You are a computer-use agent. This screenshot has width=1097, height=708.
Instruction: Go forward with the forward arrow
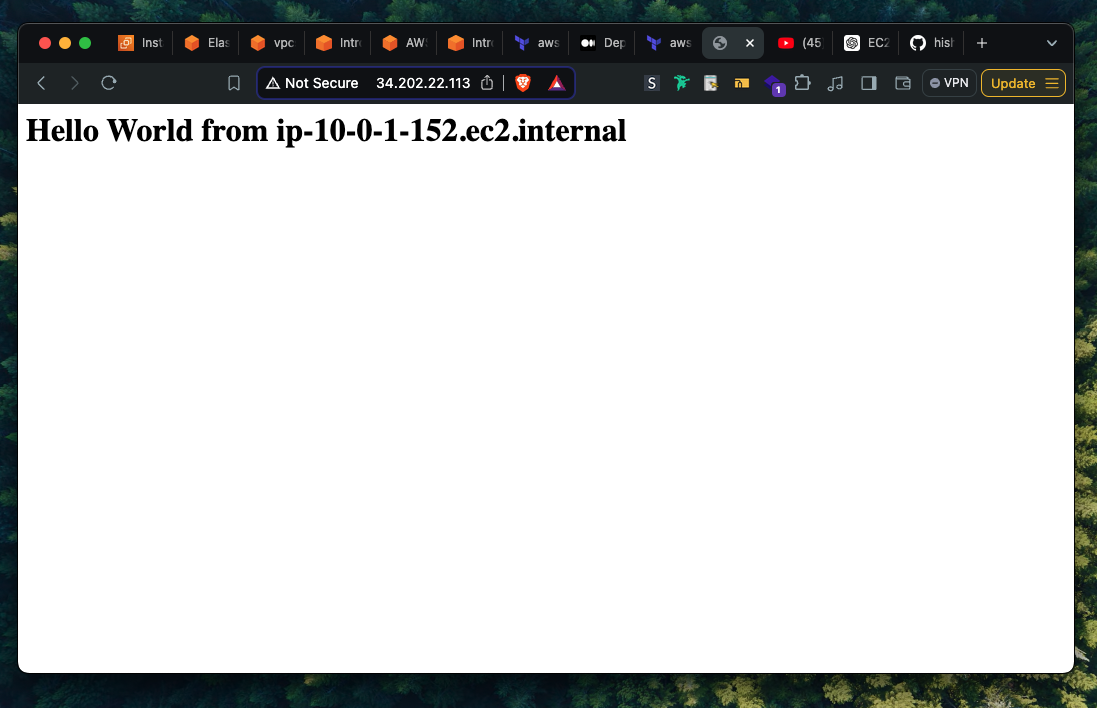[x=75, y=83]
